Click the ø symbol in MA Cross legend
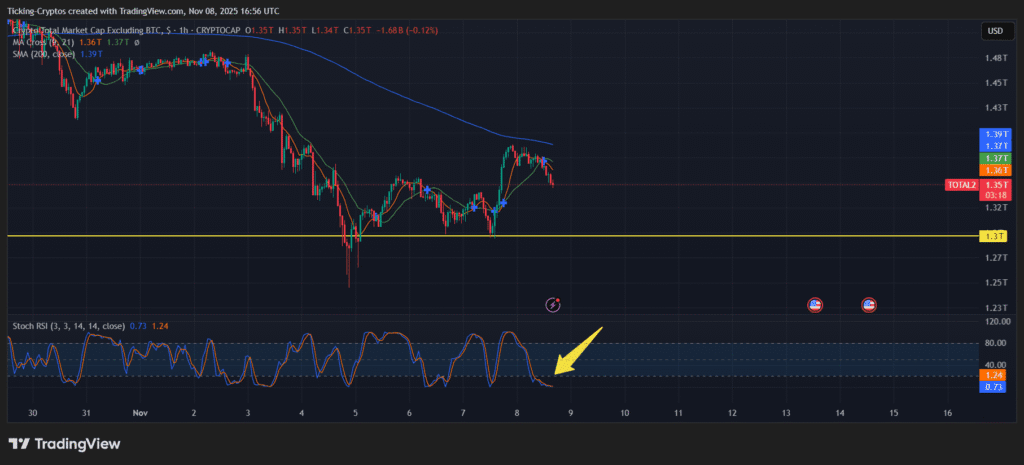The height and width of the screenshot is (465, 1024). 136,42
